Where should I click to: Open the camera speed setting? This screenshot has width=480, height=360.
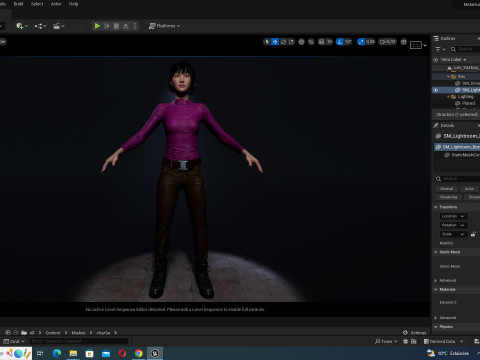[388, 42]
